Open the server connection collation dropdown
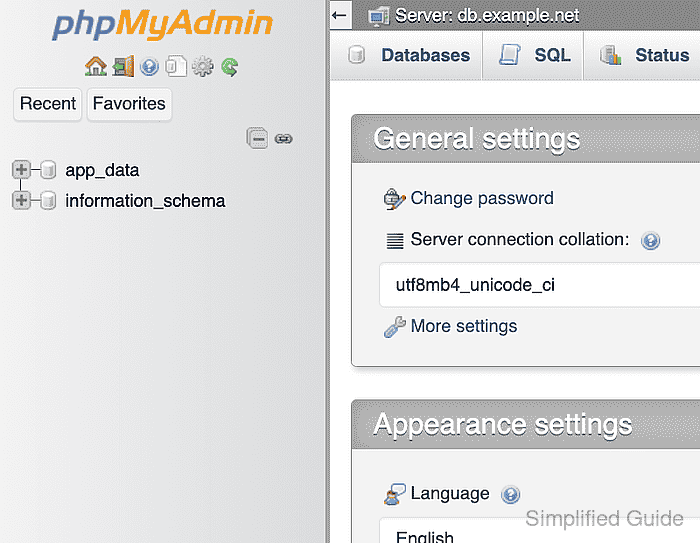This screenshot has height=543, width=700. coord(539,285)
